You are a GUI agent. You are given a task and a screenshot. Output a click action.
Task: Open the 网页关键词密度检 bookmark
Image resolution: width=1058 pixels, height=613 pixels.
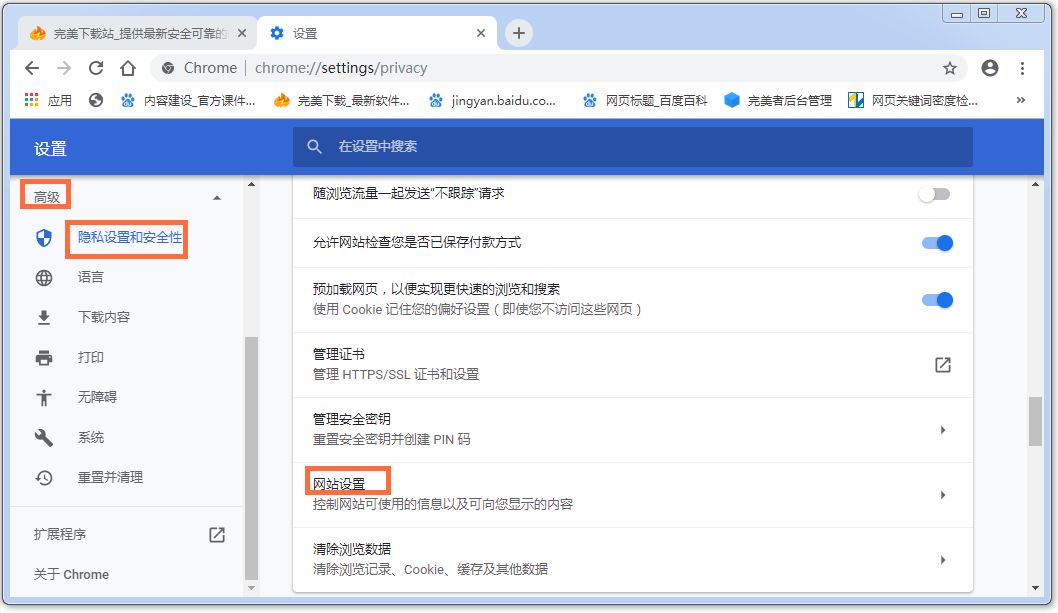point(914,101)
